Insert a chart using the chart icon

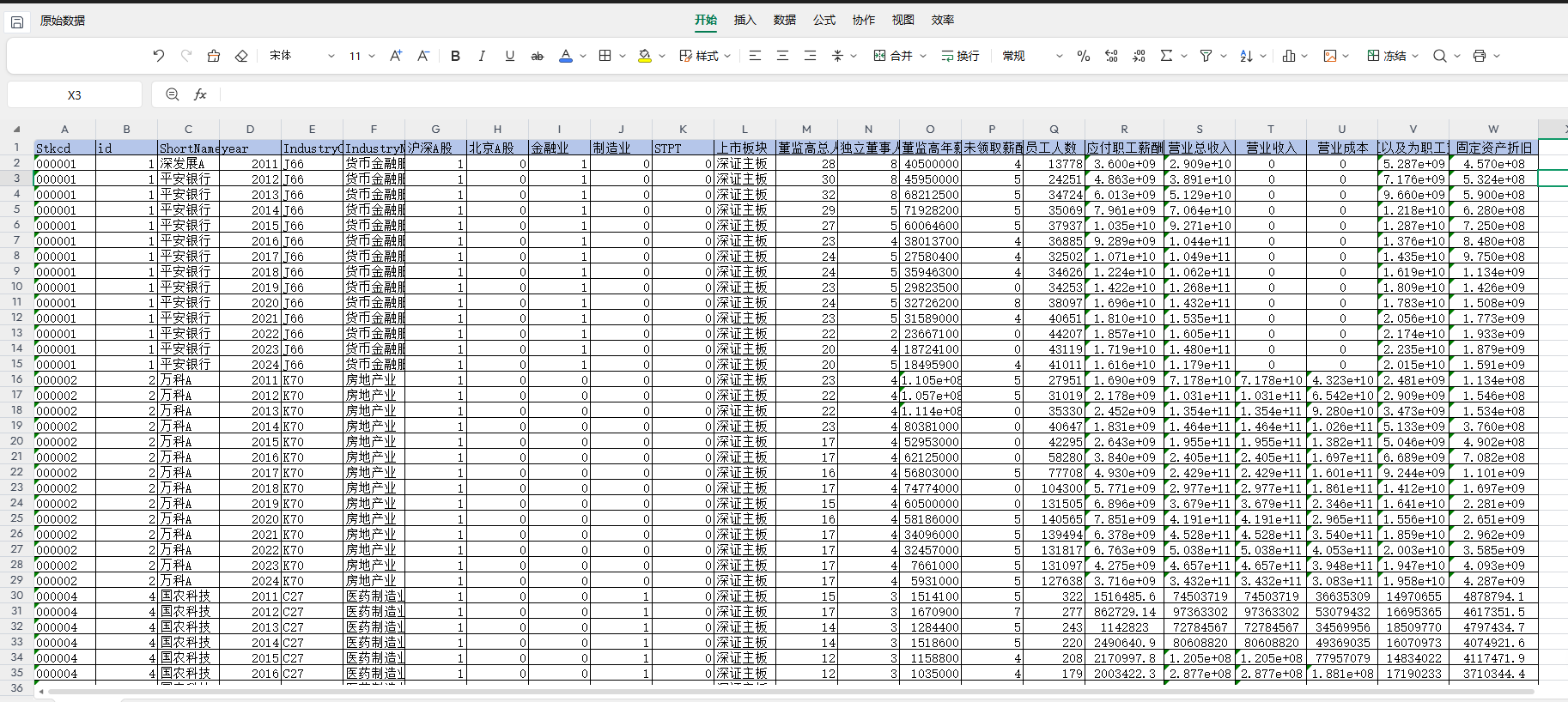tap(1289, 56)
